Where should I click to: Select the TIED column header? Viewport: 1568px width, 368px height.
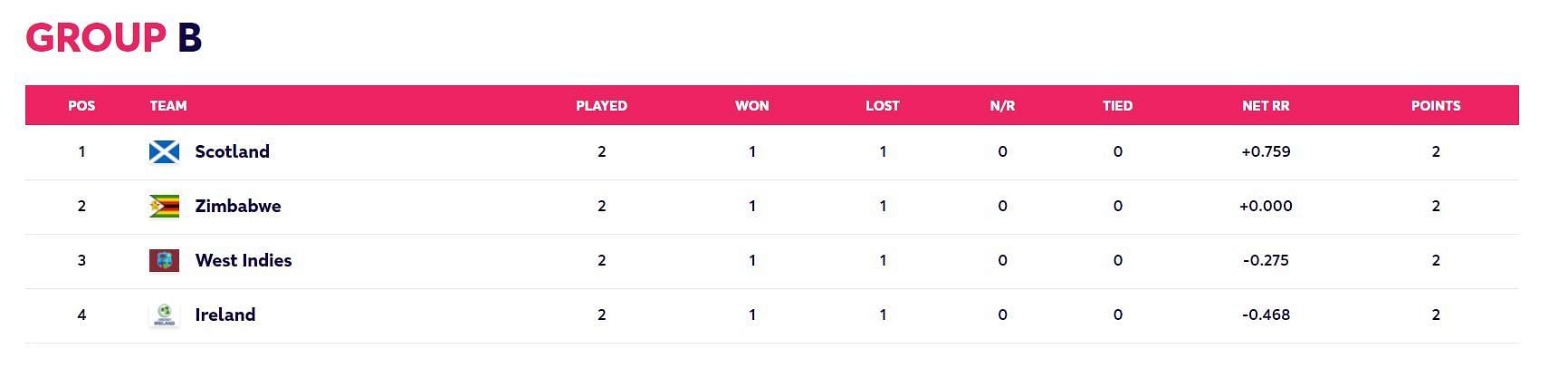click(1118, 105)
